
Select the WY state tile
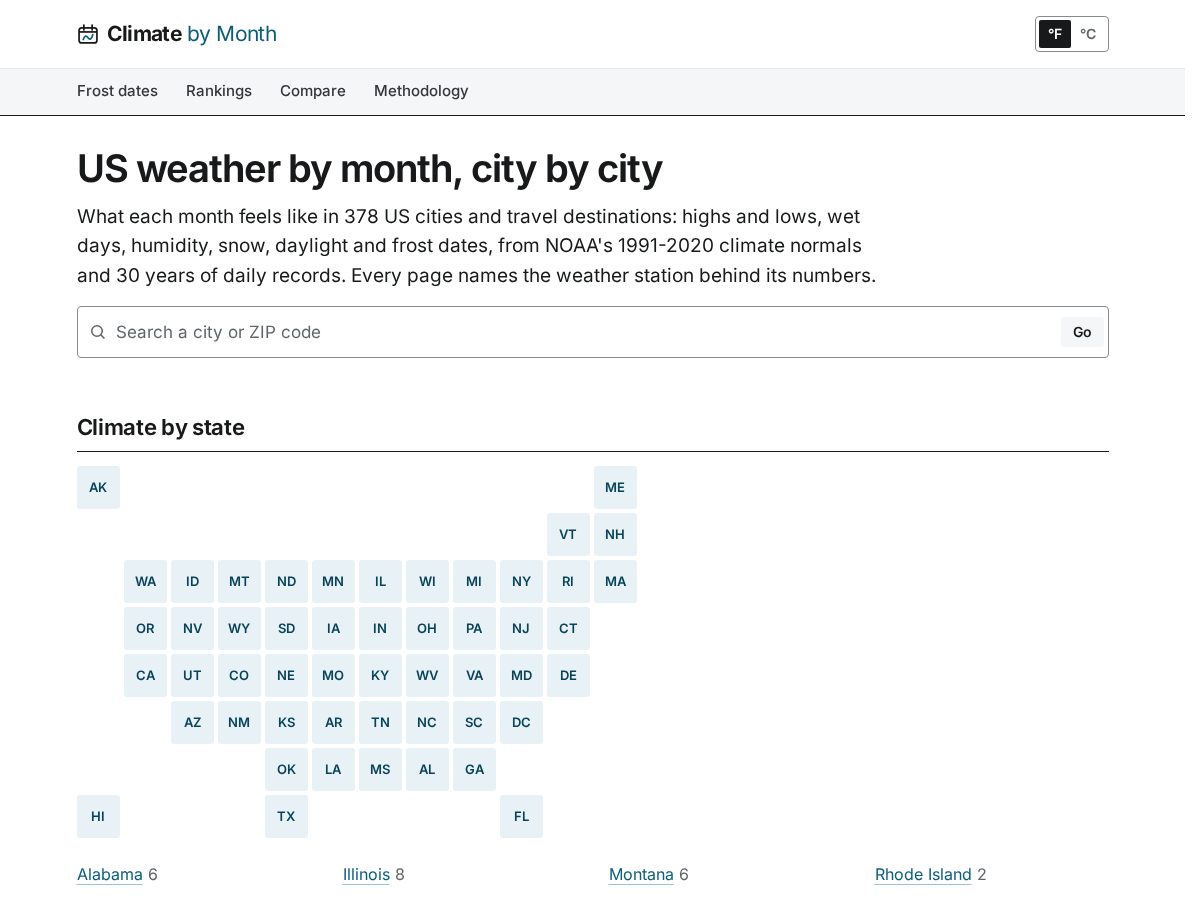pos(239,629)
